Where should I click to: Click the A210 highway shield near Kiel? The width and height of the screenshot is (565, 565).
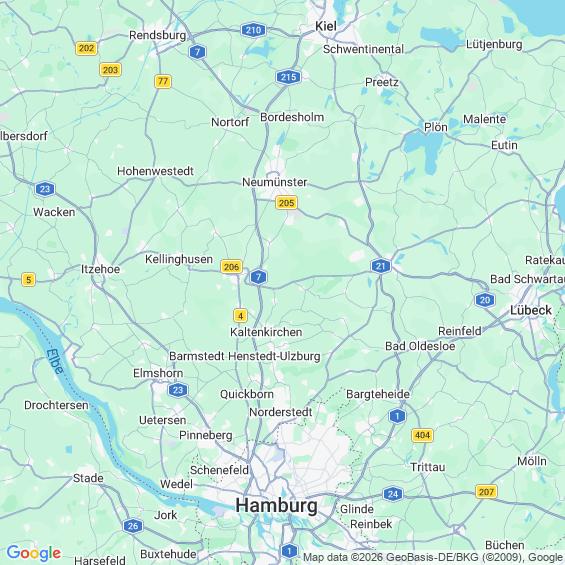click(253, 30)
